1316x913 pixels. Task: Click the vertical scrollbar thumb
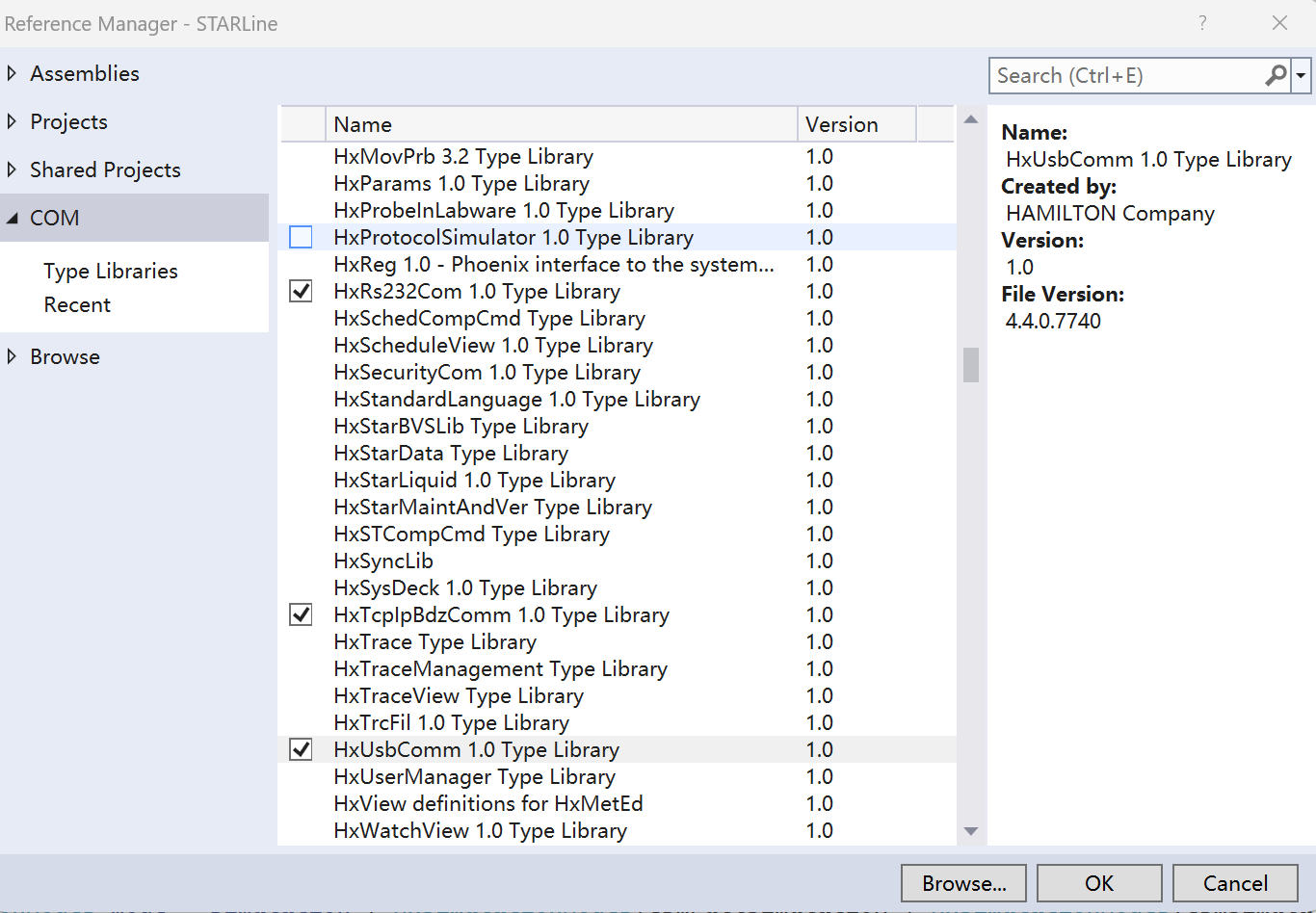[x=971, y=365]
